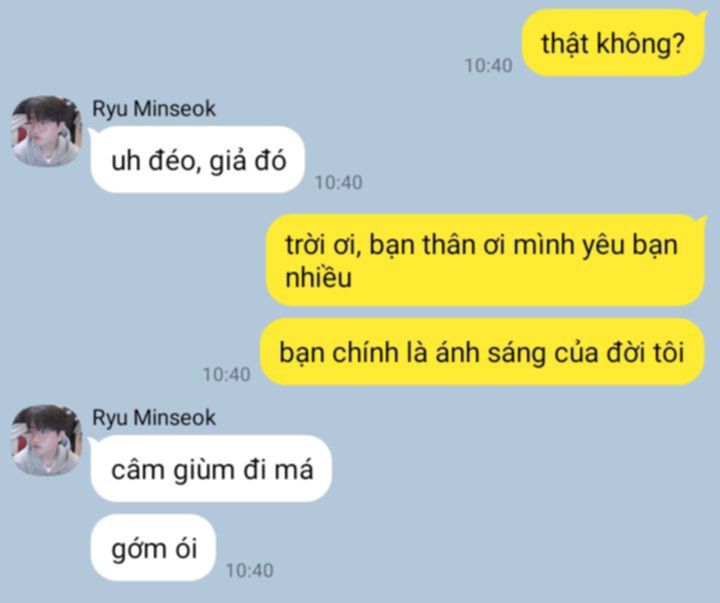The image size is (720, 603).
Task: Click the 10:40 timestamp beside 'gớm ói'
Action: point(249,571)
